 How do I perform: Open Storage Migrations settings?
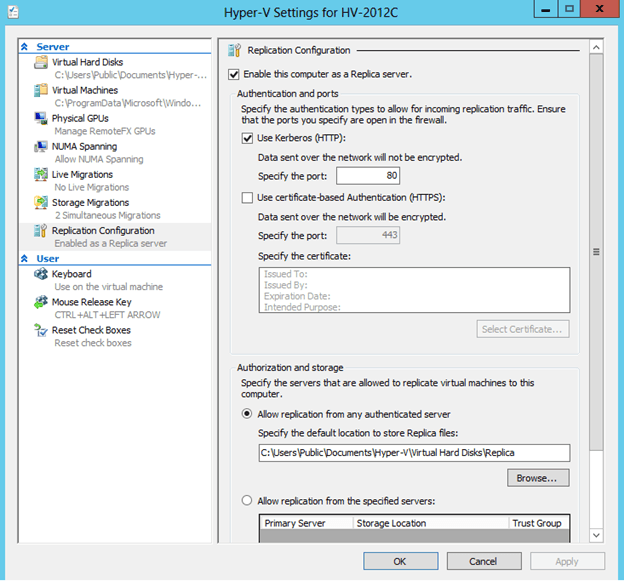(x=90, y=202)
